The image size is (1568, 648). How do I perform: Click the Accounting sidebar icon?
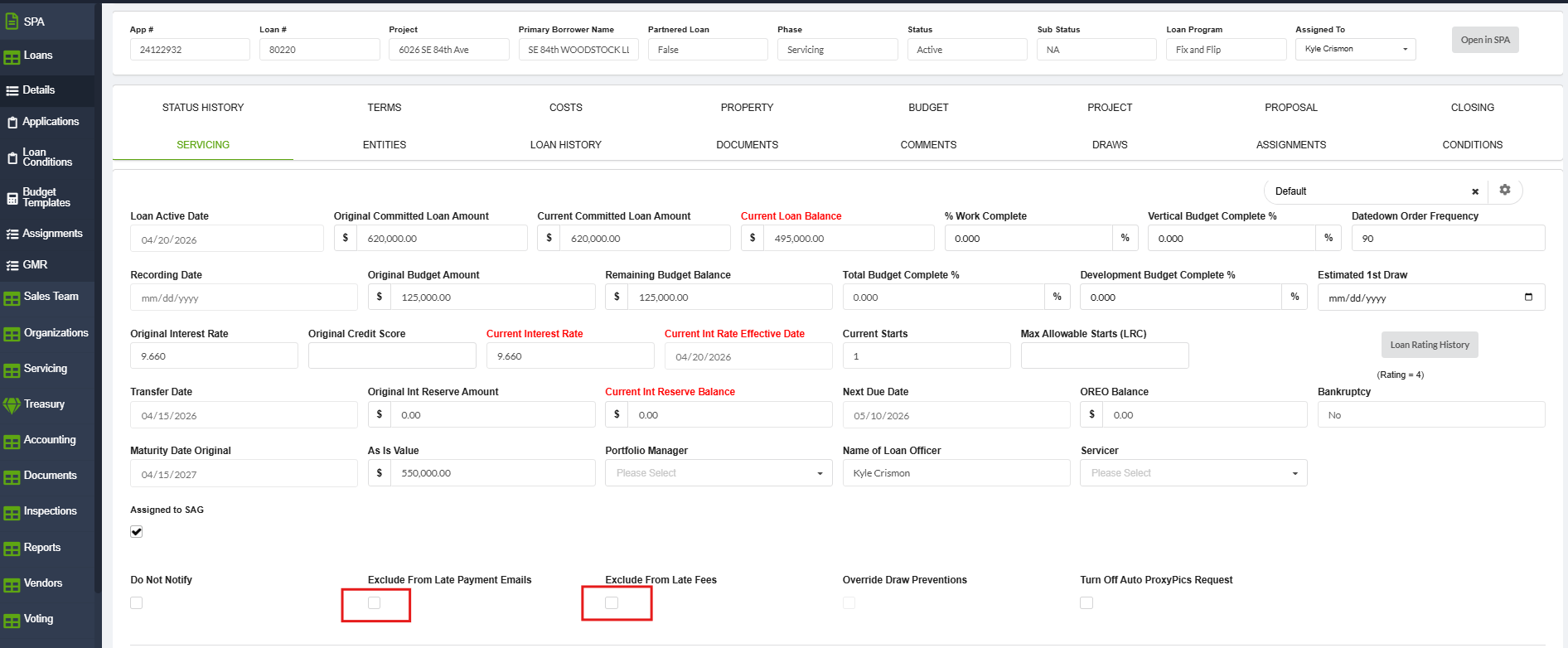point(12,442)
